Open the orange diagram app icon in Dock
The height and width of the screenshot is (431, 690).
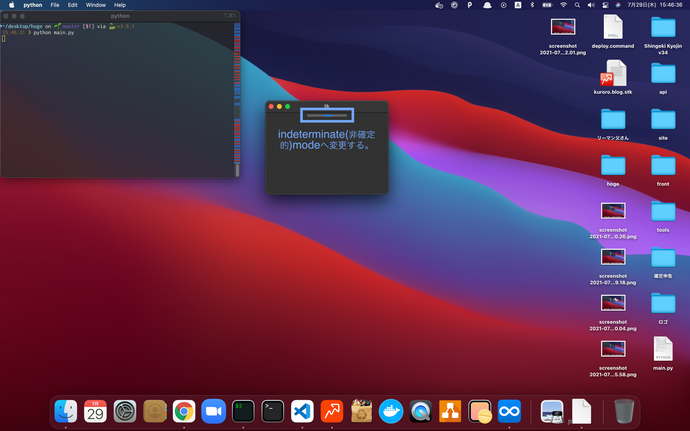[x=450, y=411]
